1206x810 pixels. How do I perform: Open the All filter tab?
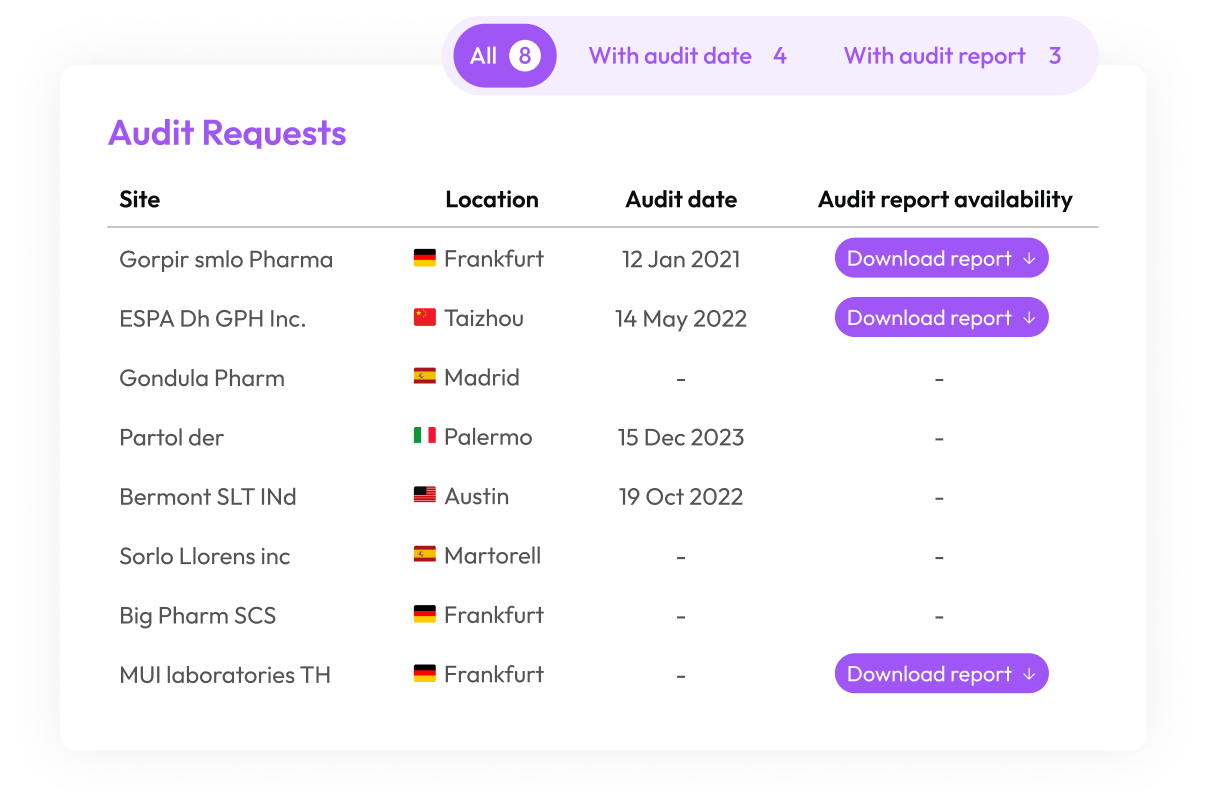click(x=503, y=56)
